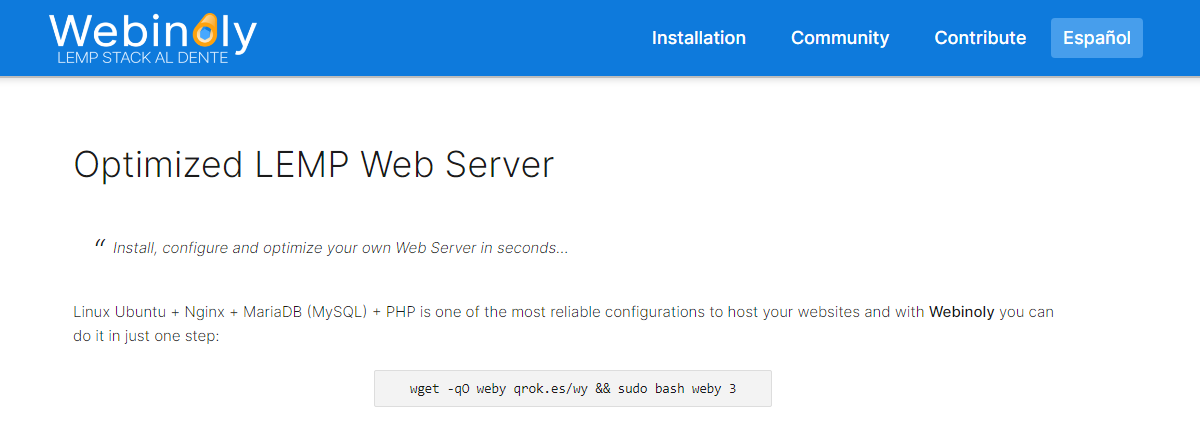The image size is (1200, 421).
Task: Switch language with the Español button
Action: (x=1097, y=38)
